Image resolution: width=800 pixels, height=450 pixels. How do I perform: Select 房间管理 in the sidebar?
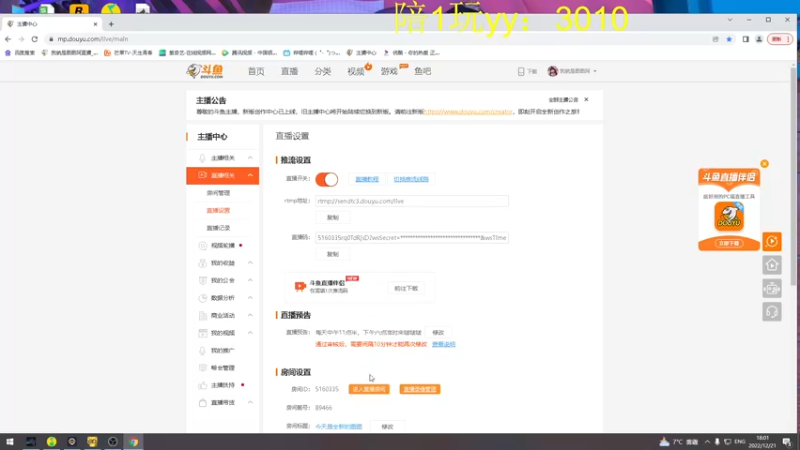click(x=218, y=193)
